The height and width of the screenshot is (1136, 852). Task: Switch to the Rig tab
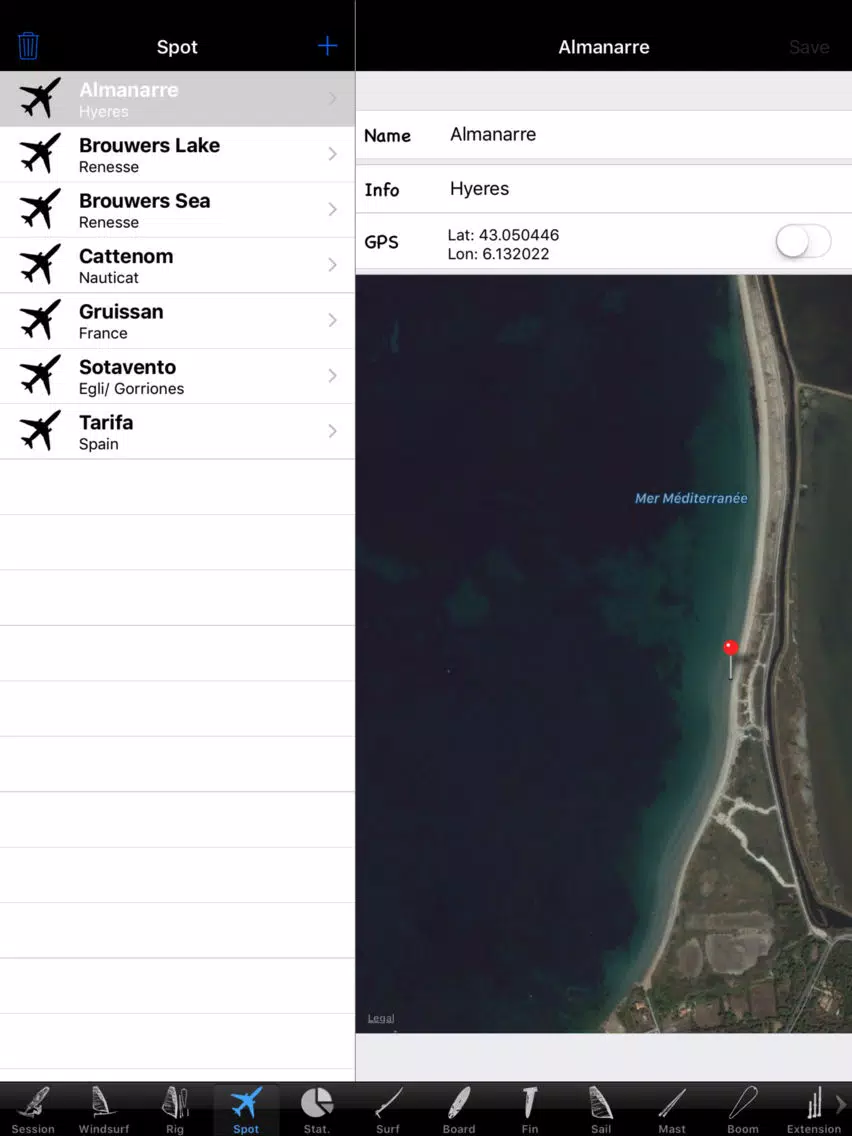click(175, 1109)
